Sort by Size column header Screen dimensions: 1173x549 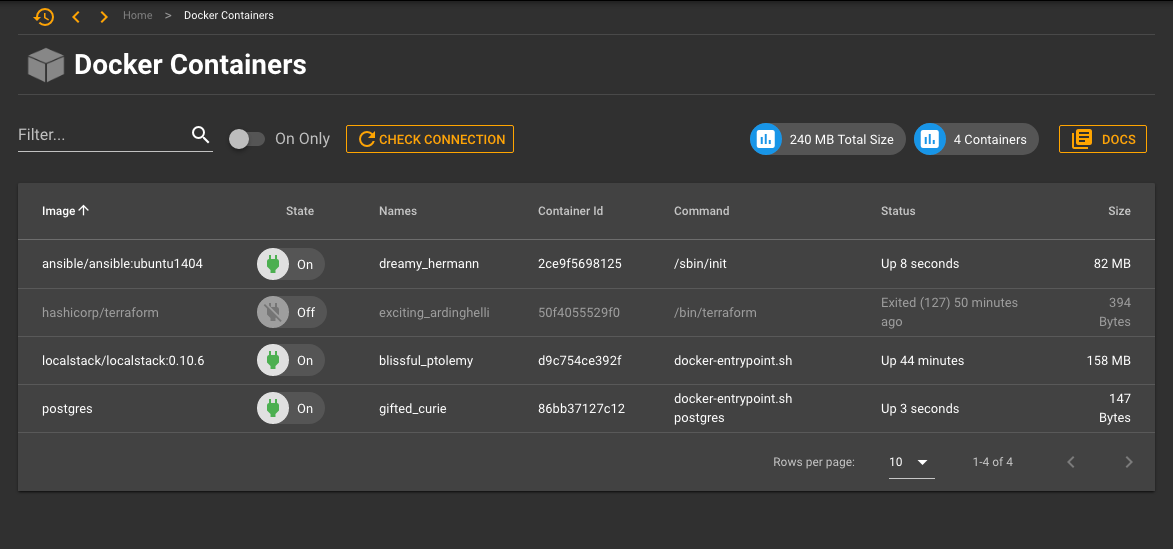pos(1119,211)
